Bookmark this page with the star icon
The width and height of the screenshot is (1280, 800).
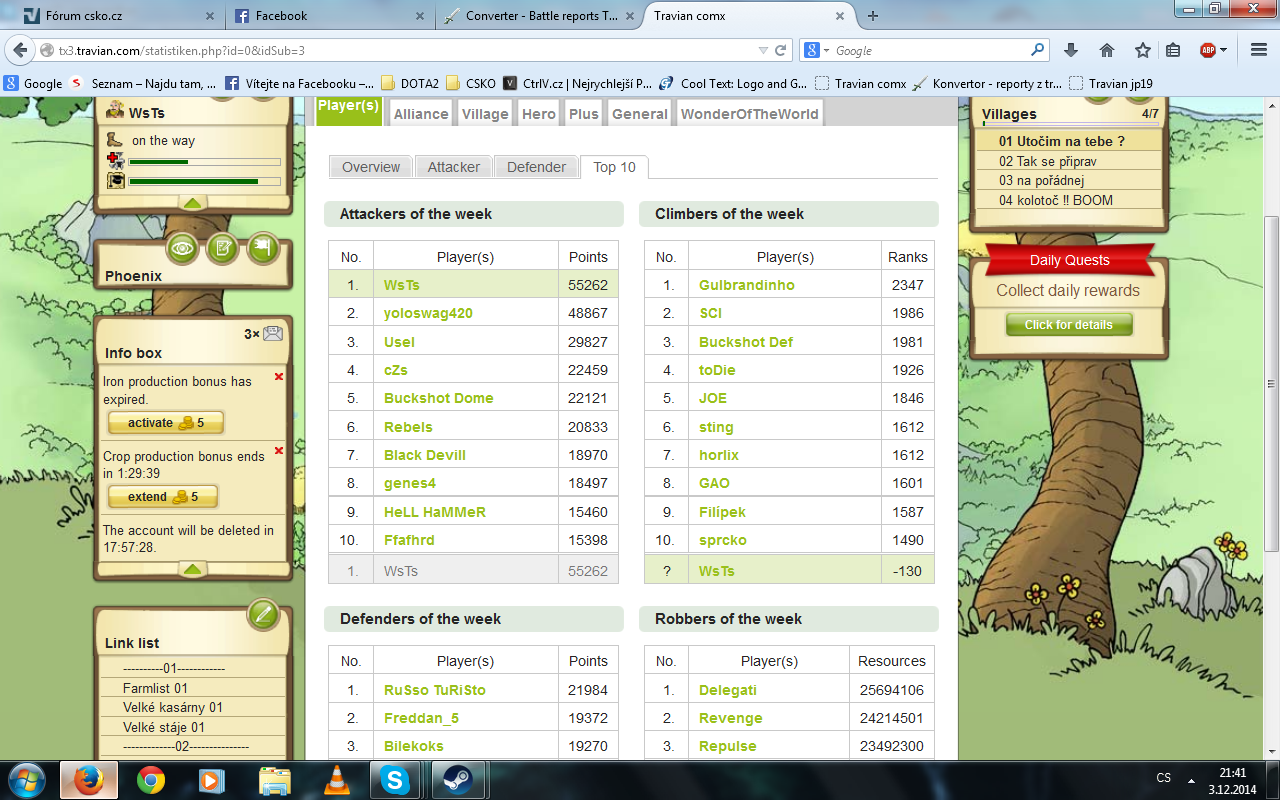point(1142,50)
